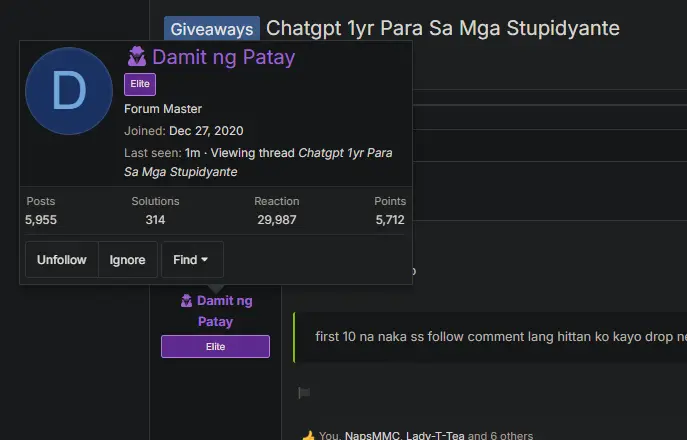
Task: Click the Posts count 5,955
Action: pyautogui.click(x=41, y=220)
